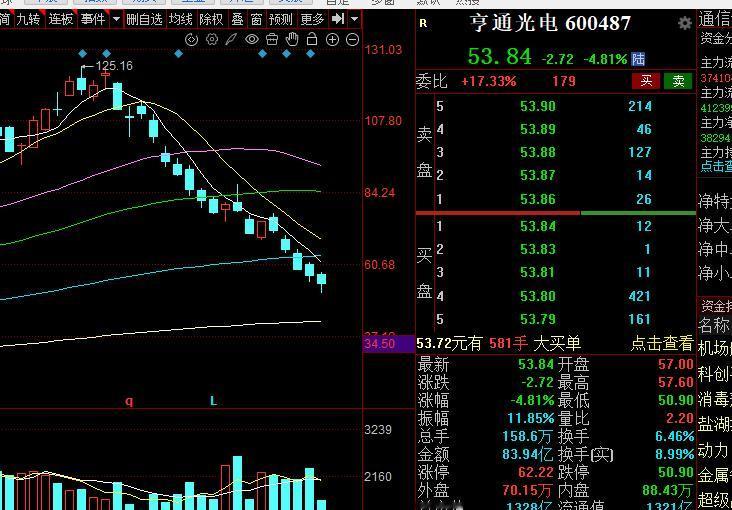Click 外盘 value 70.15万
The image size is (732, 510).
(528, 490)
